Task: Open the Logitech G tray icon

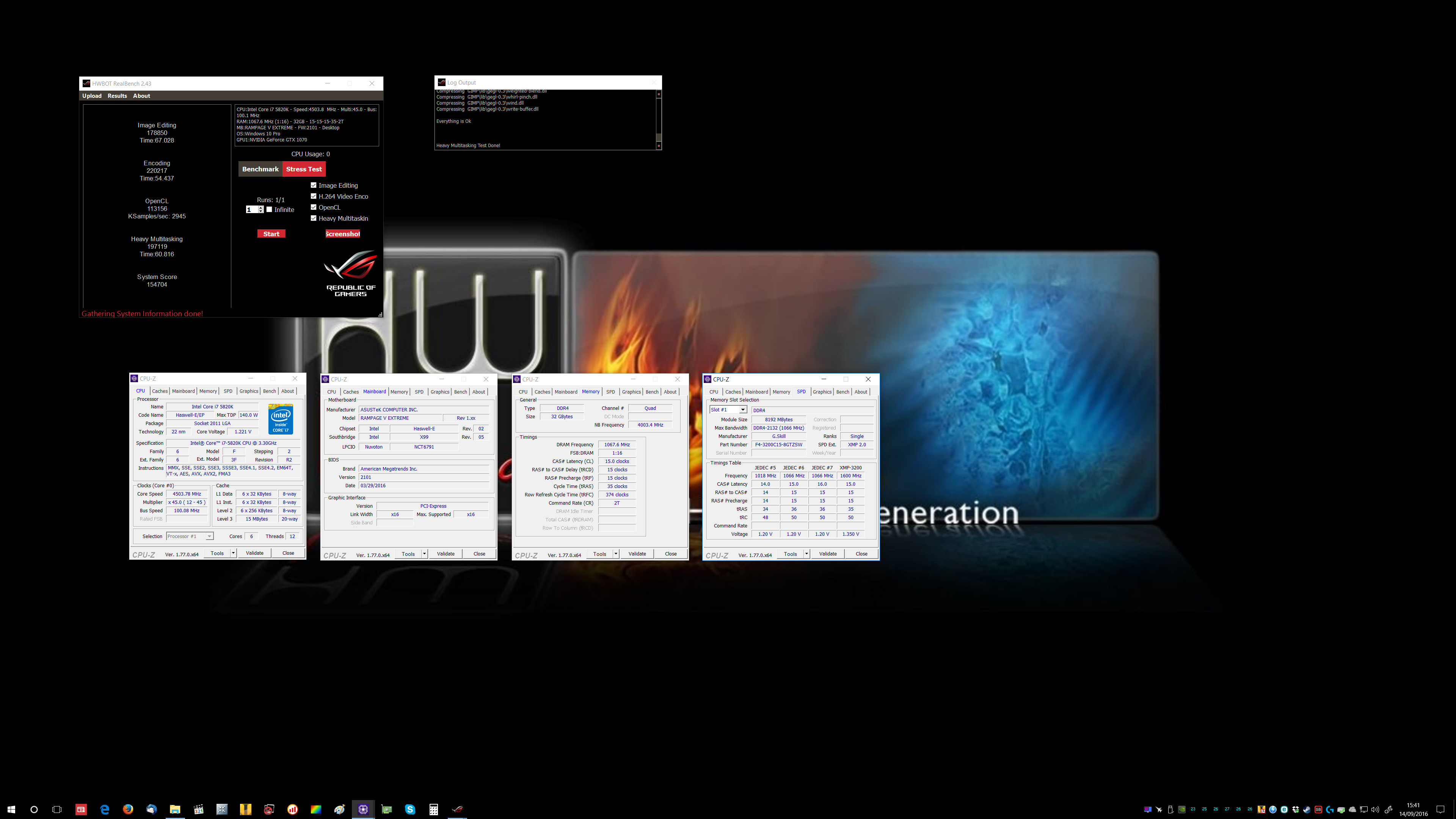Action: (1330, 810)
